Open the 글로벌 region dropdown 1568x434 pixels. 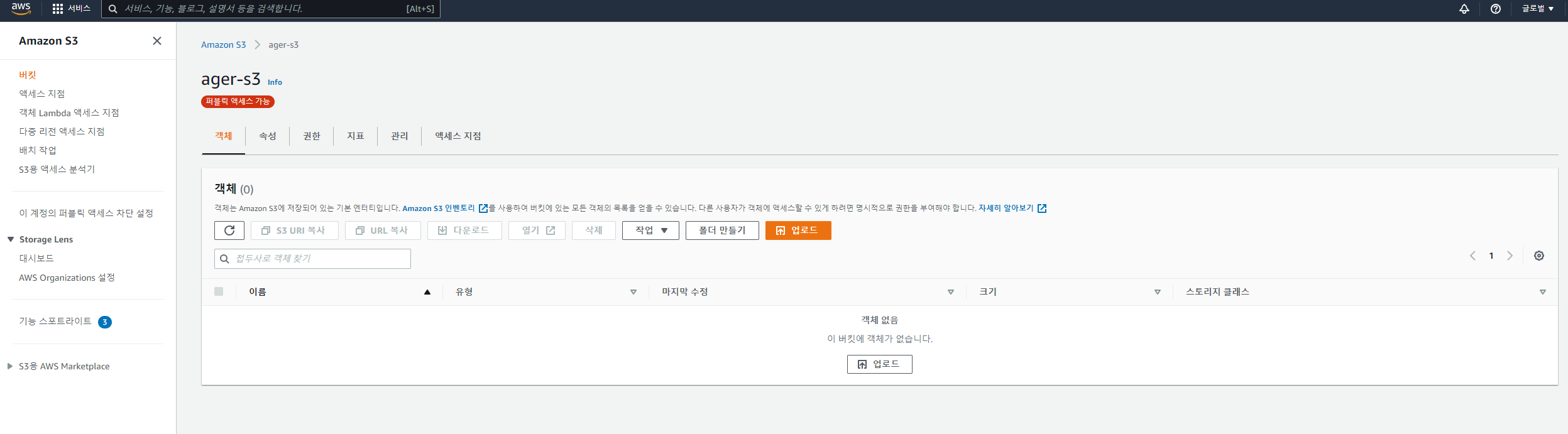click(x=1537, y=9)
